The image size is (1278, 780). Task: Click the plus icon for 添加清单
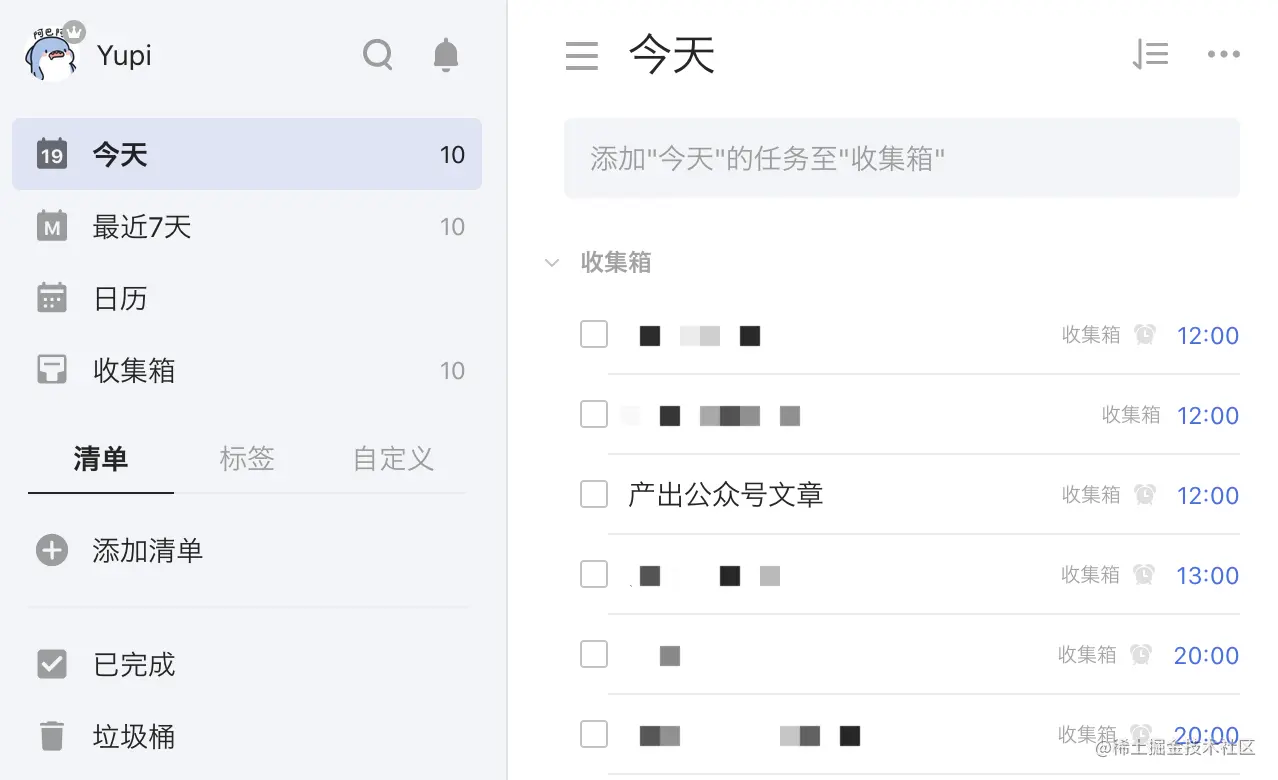click(52, 550)
